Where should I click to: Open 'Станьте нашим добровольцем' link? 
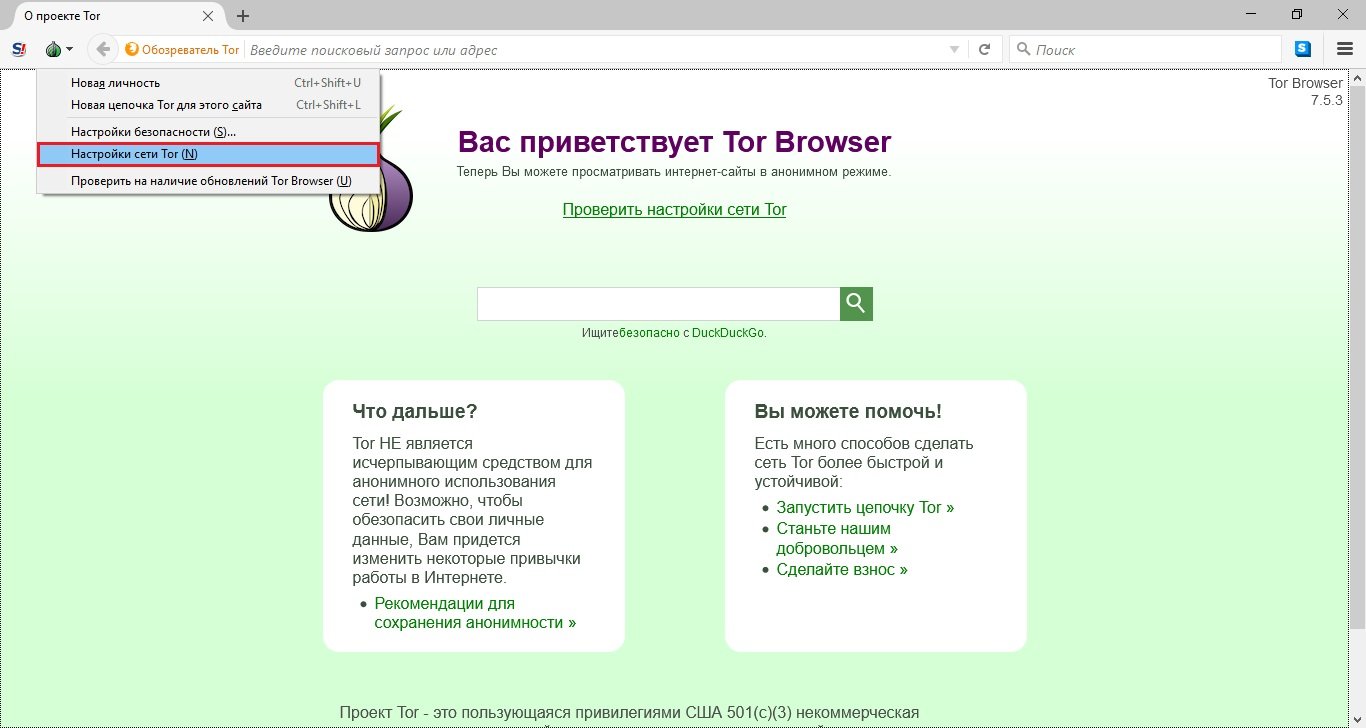coord(837,539)
